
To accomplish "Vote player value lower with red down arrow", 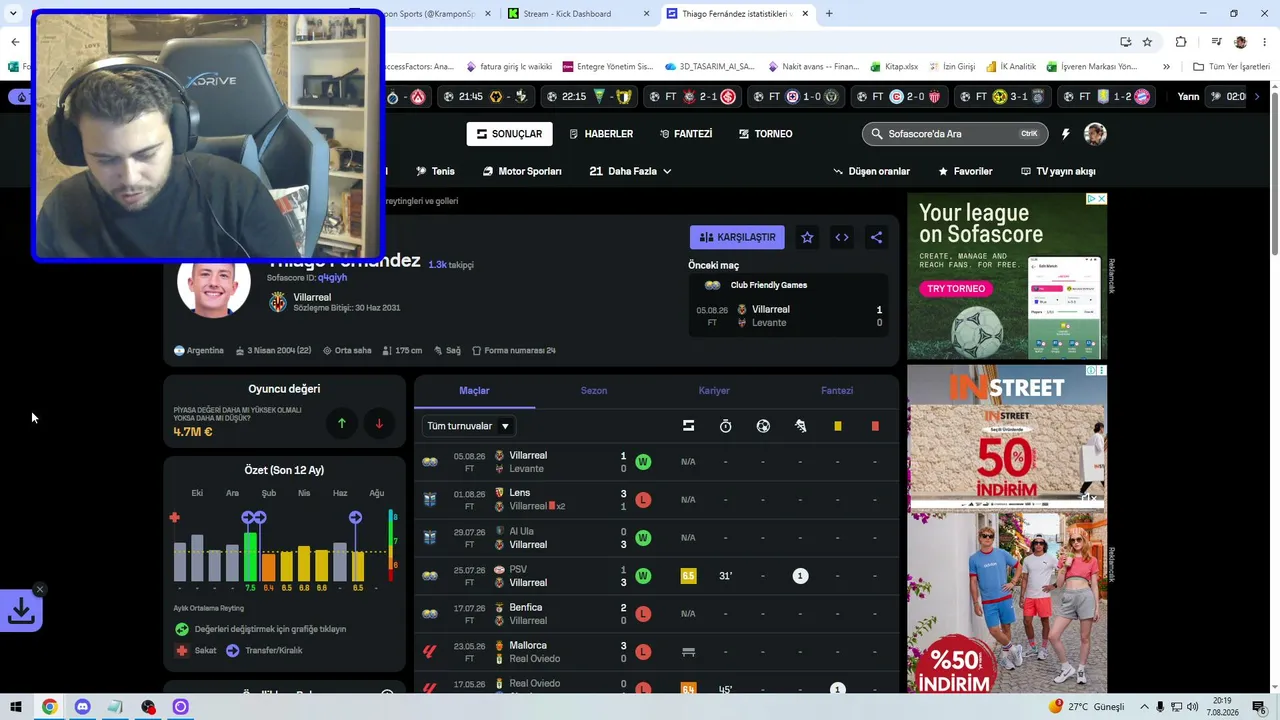I will click(379, 423).
